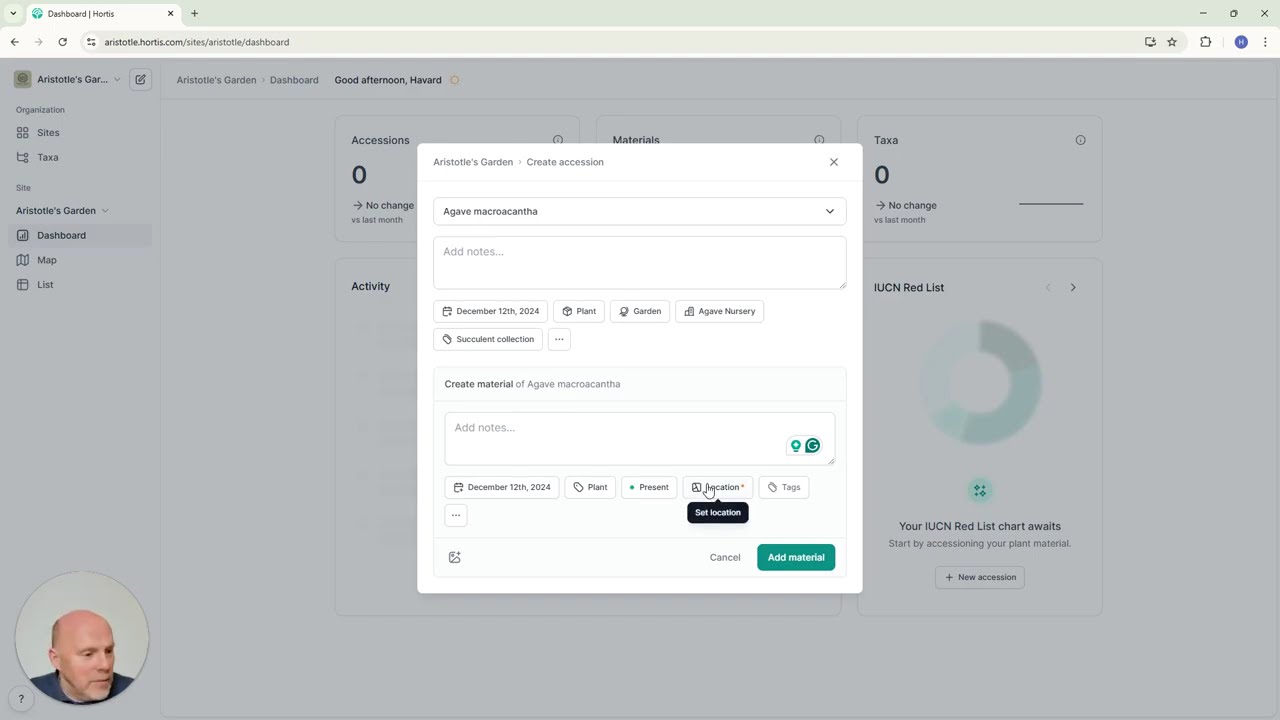
Task: Edit the Succulent collection tag
Action: point(488,339)
